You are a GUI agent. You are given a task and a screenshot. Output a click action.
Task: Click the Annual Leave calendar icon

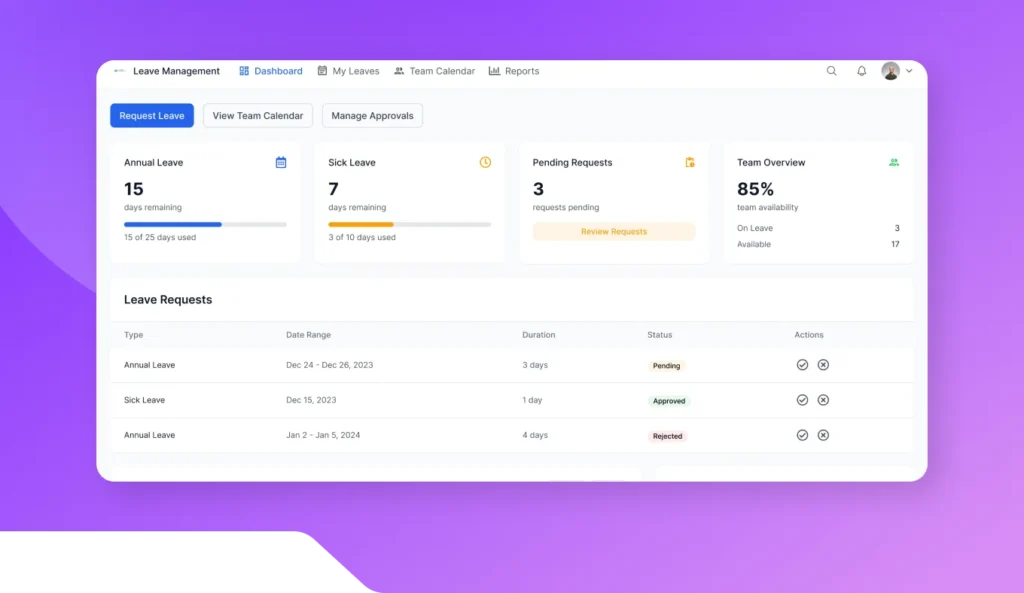tap(281, 162)
